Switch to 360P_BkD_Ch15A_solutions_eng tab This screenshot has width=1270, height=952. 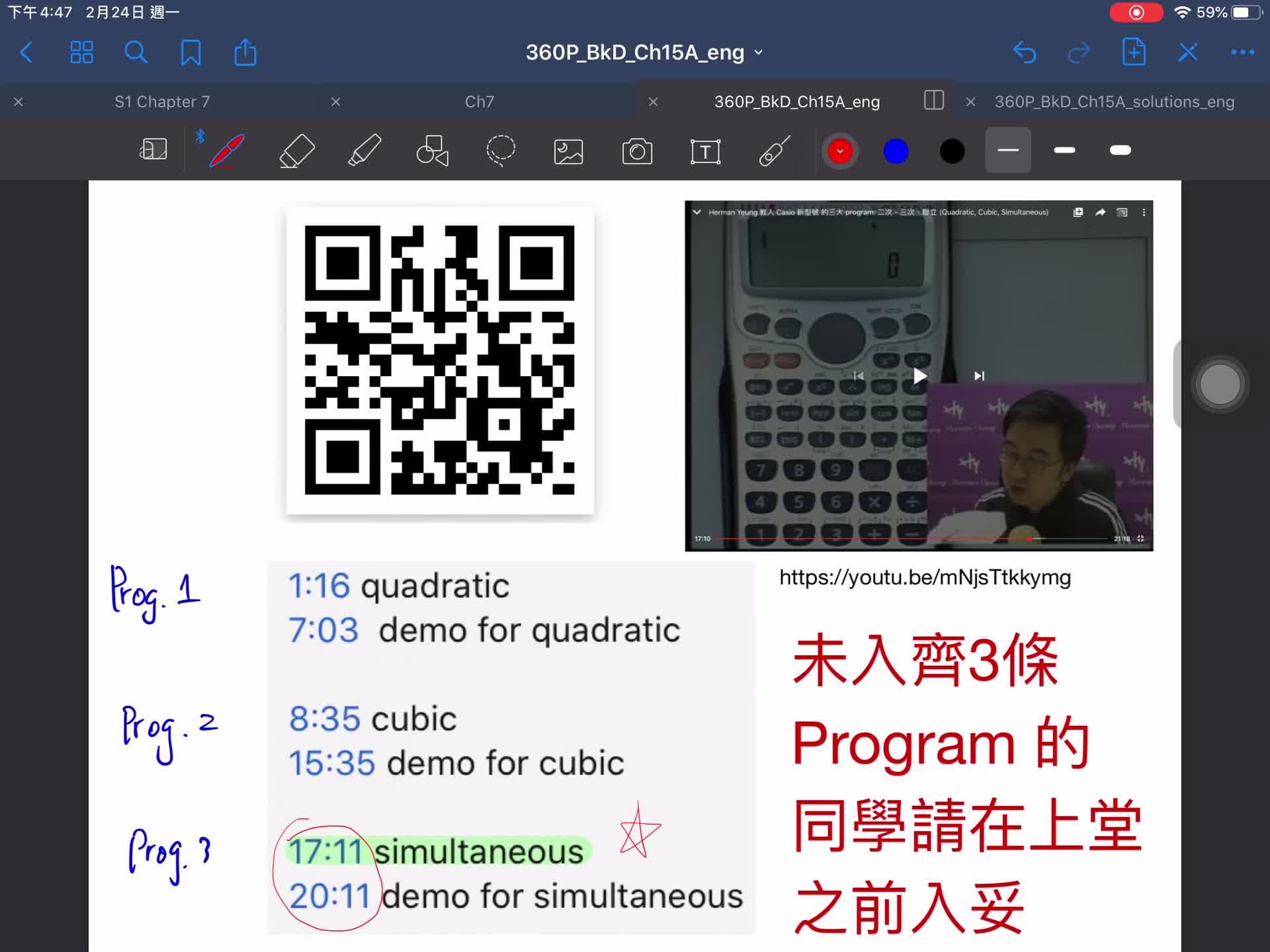point(1114,102)
